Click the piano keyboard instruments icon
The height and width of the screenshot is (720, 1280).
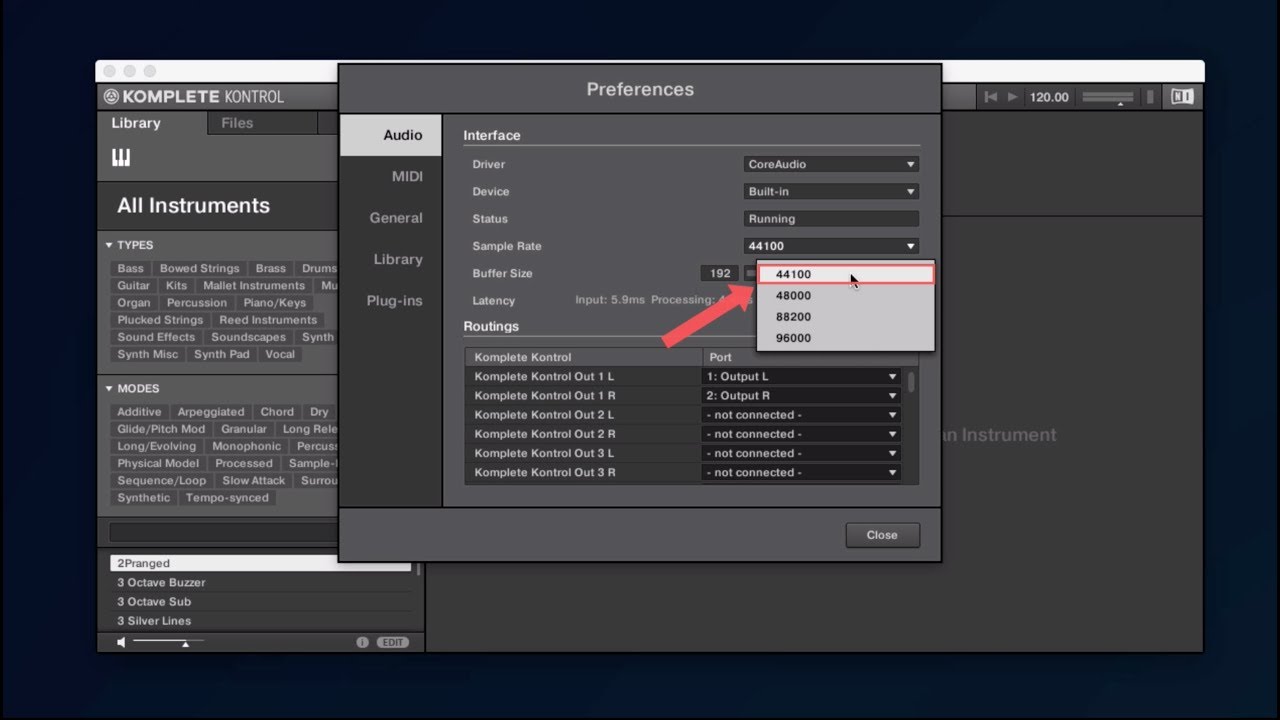121,158
